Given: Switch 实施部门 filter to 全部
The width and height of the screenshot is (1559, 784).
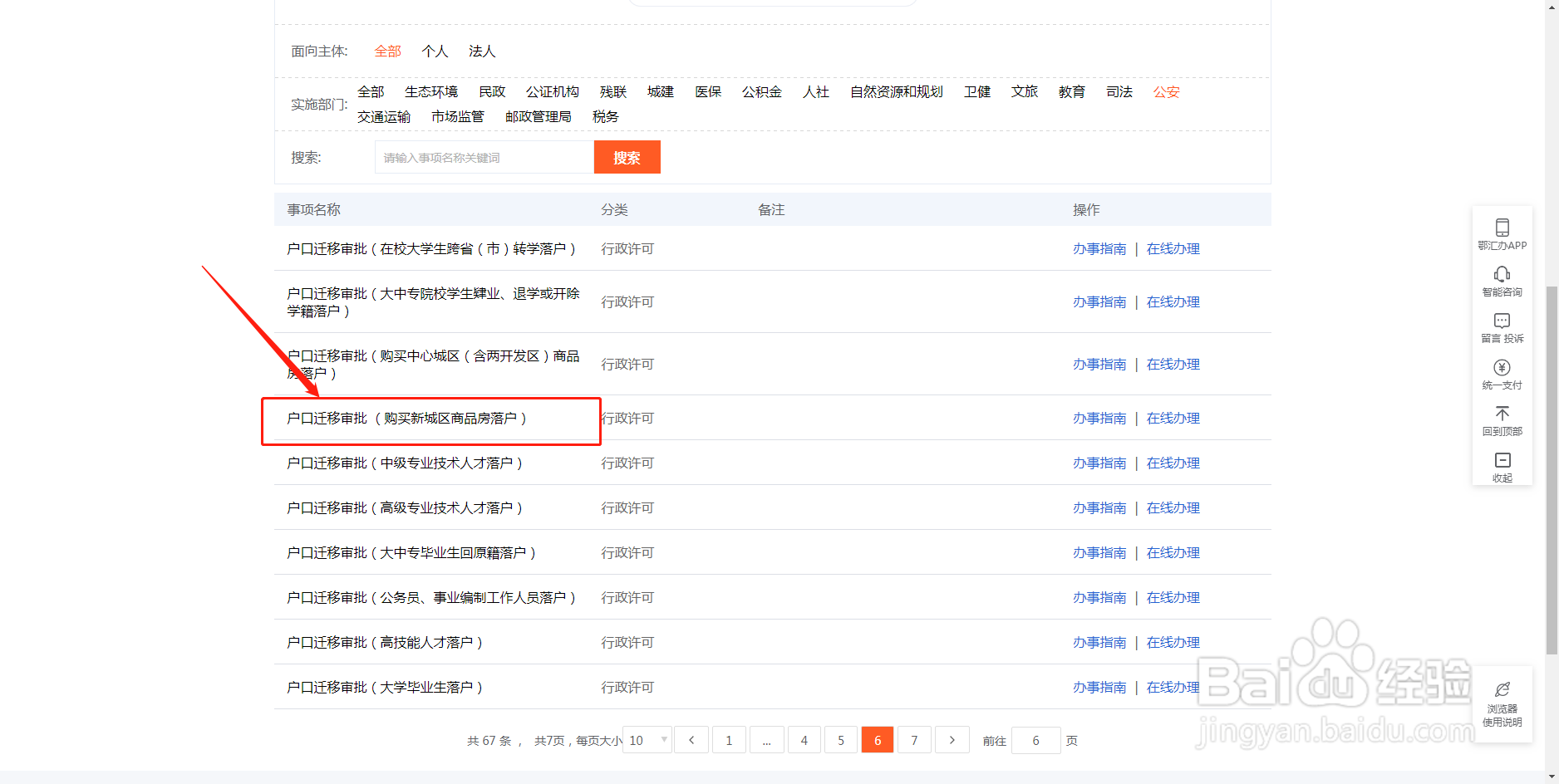Looking at the screenshot, I should tap(371, 91).
